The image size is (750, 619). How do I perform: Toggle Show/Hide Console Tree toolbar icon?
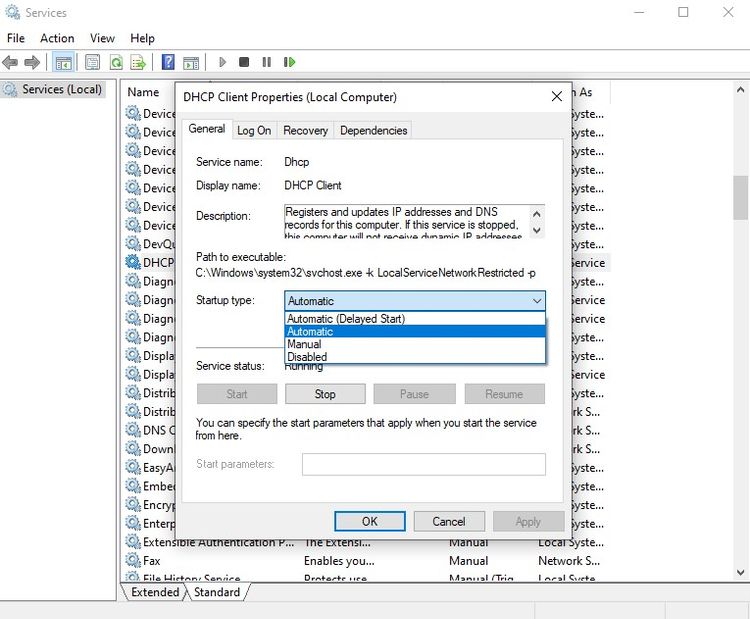click(x=63, y=62)
